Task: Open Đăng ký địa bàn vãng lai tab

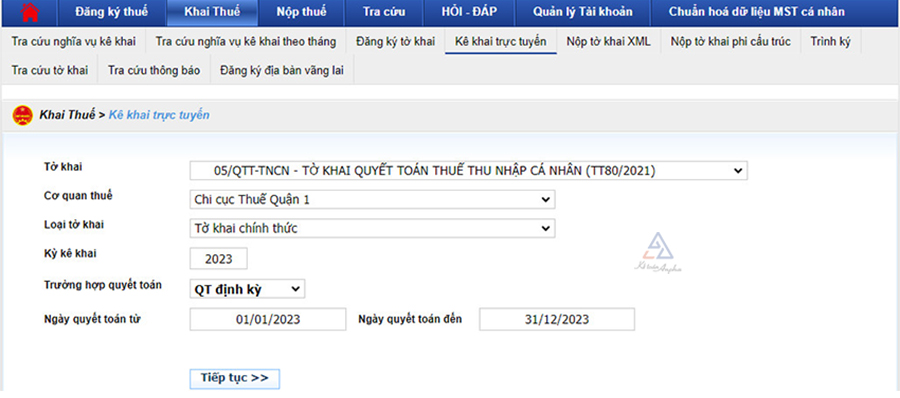Action: coord(282,71)
